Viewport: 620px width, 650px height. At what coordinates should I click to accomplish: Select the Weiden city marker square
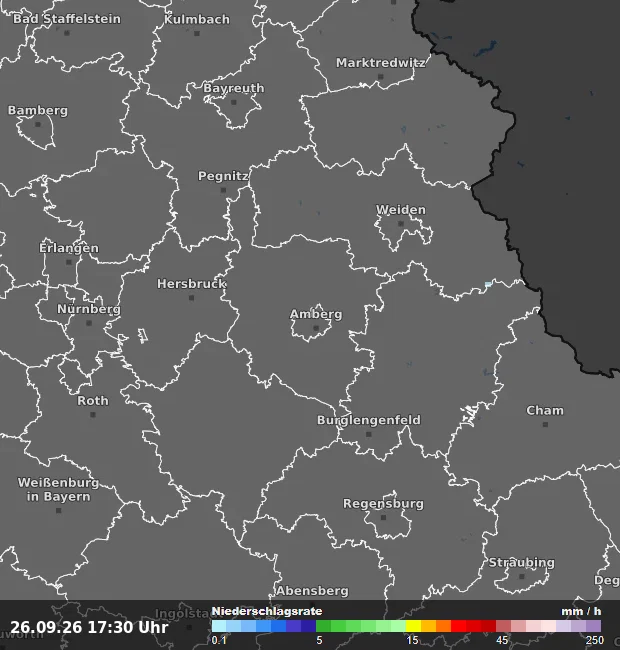(401, 224)
